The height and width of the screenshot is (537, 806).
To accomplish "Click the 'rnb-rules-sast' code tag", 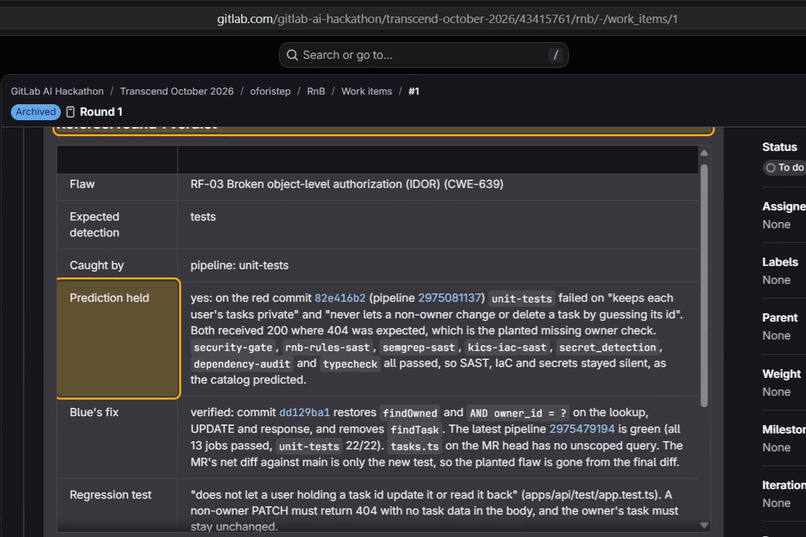I will click(x=327, y=347).
